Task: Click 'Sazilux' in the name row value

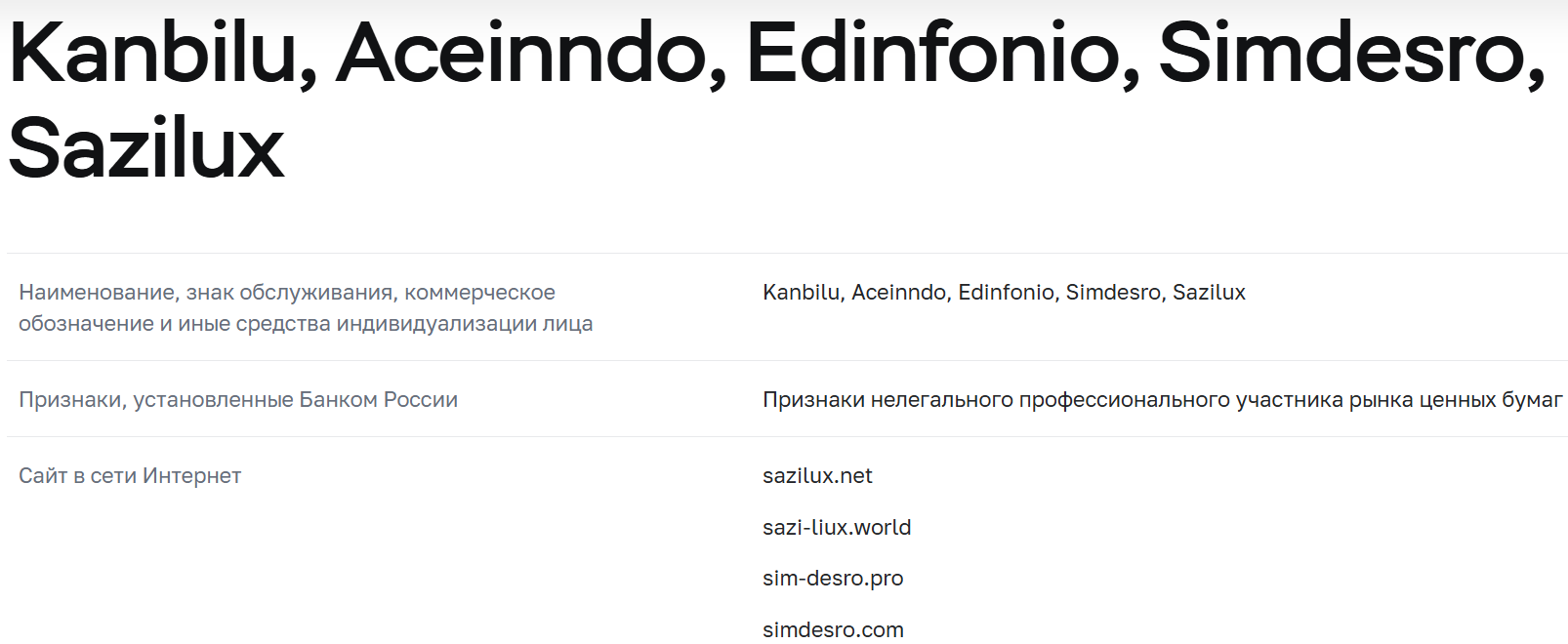Action: (x=1209, y=293)
